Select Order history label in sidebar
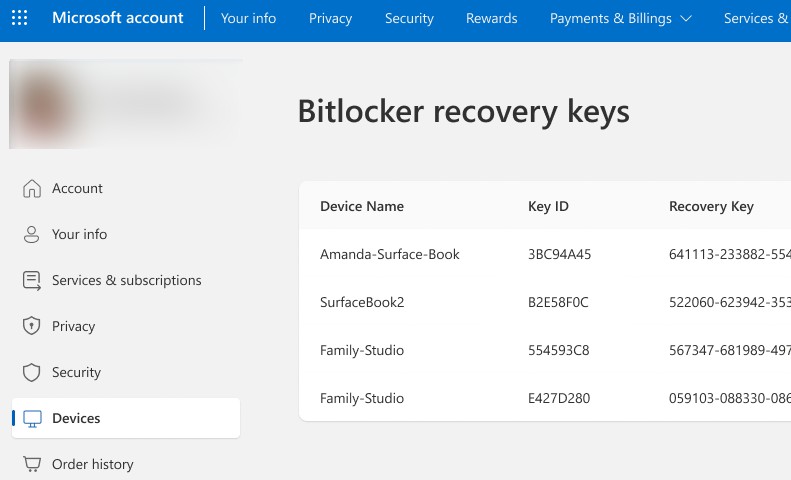This screenshot has height=480, width=791. (x=93, y=464)
